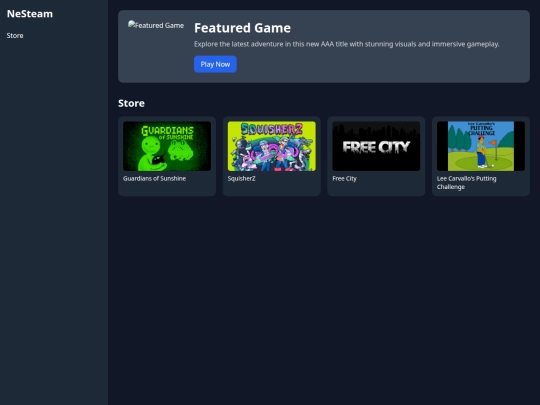Open the Store link in sidebar
Image resolution: width=540 pixels, height=405 pixels.
pyautogui.click(x=15, y=35)
